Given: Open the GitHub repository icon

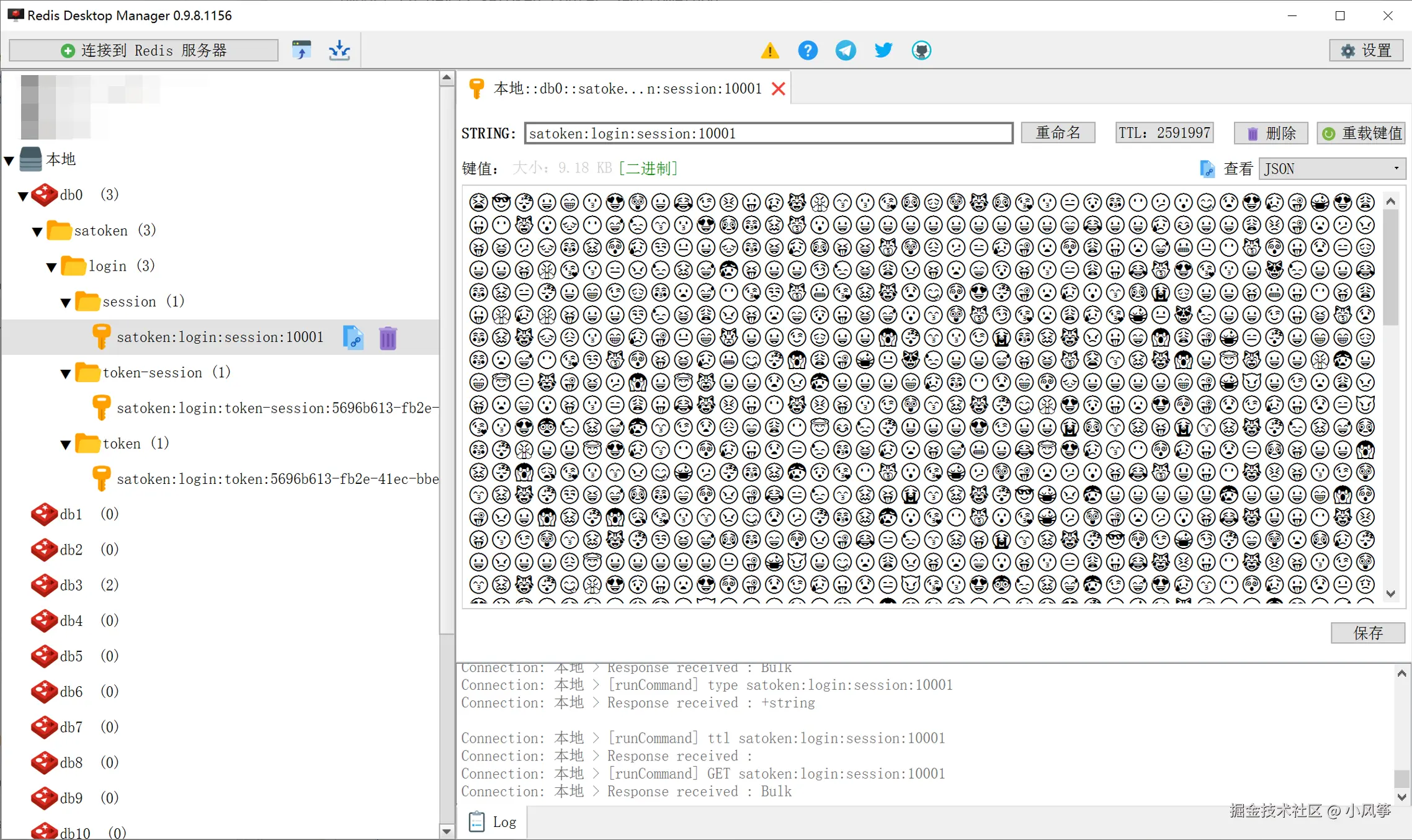Looking at the screenshot, I should [x=921, y=50].
